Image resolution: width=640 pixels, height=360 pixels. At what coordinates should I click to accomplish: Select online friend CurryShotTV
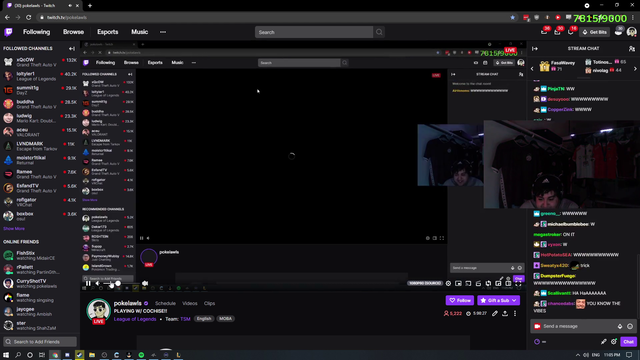tap(40, 283)
